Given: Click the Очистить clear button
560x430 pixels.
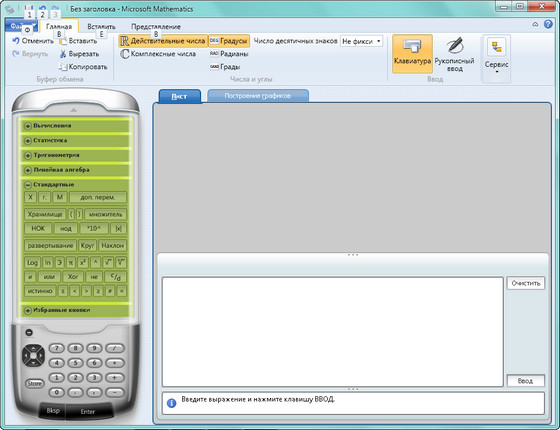Looking at the screenshot, I should click(x=526, y=283).
